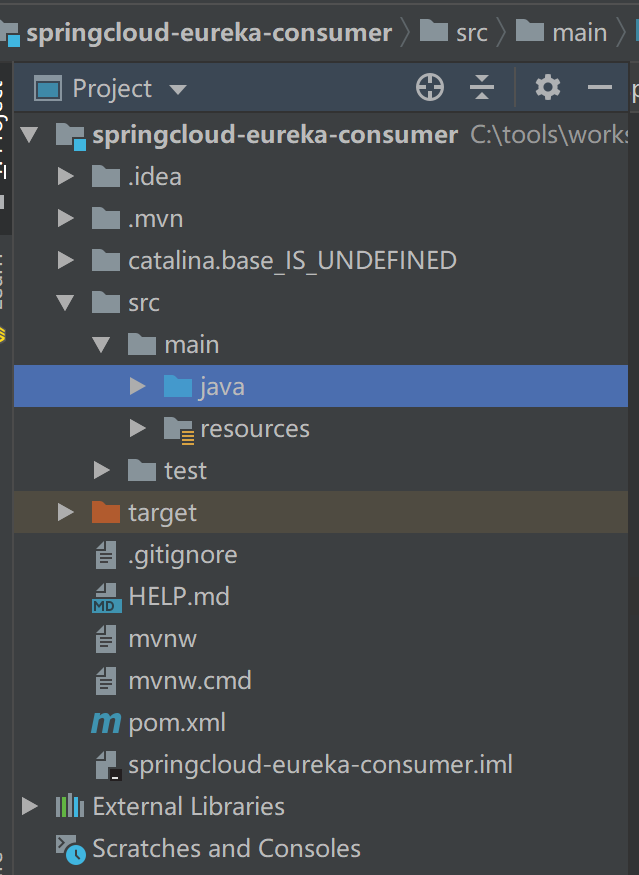Click the .idea folder icon
This screenshot has width=639, height=875.
point(106,176)
